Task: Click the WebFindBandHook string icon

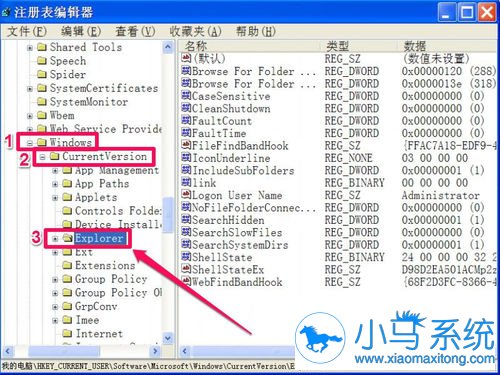Action: (x=186, y=282)
